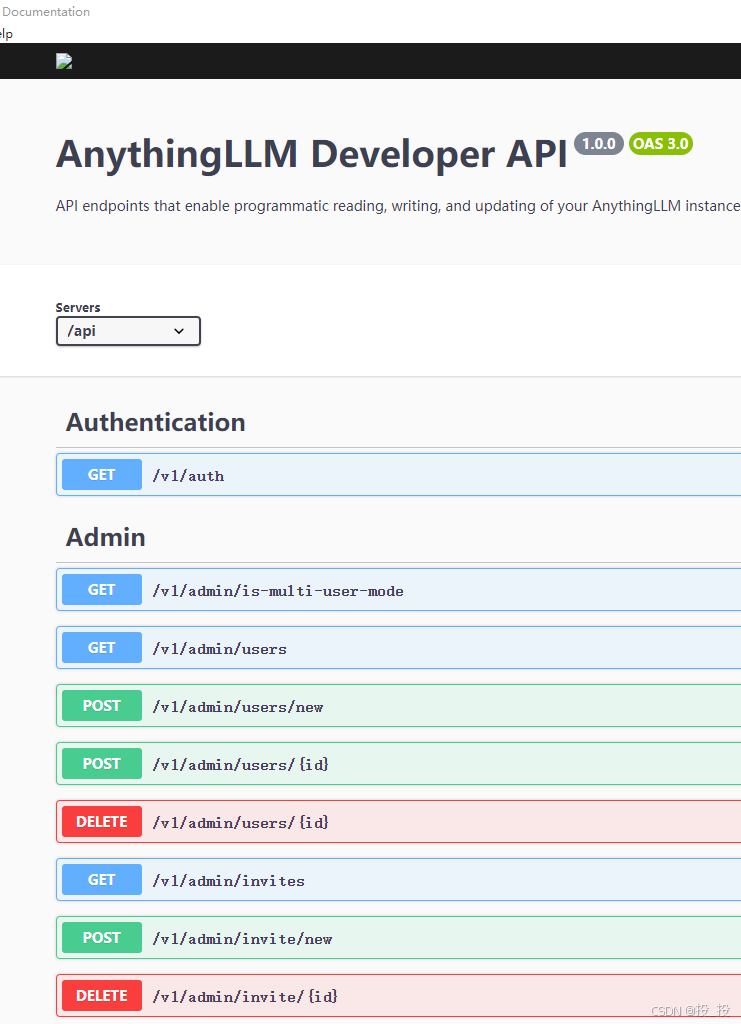Image resolution: width=741 pixels, height=1024 pixels.
Task: Expand DELETE /v1/admin/invite/{id} endpoint
Action: (x=398, y=996)
